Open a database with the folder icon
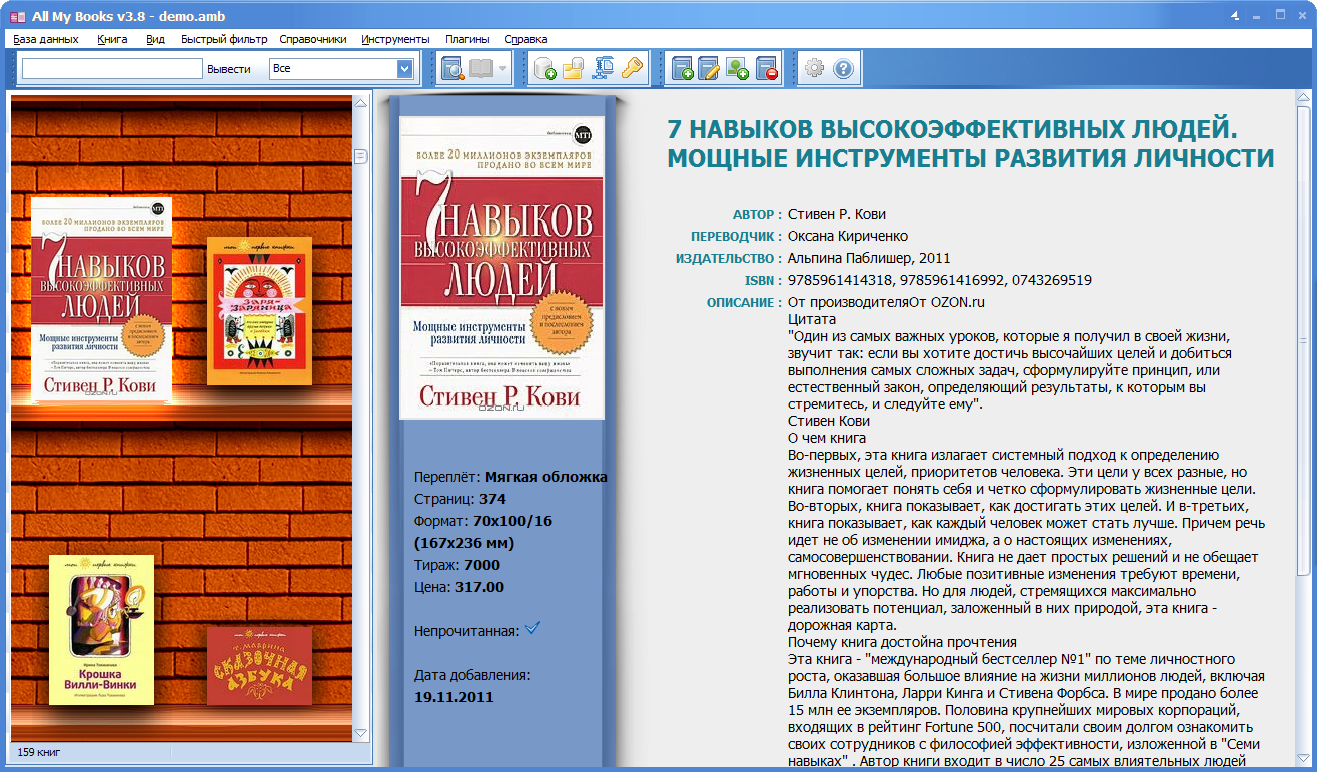Image resolution: width=1317 pixels, height=772 pixels. coord(573,69)
